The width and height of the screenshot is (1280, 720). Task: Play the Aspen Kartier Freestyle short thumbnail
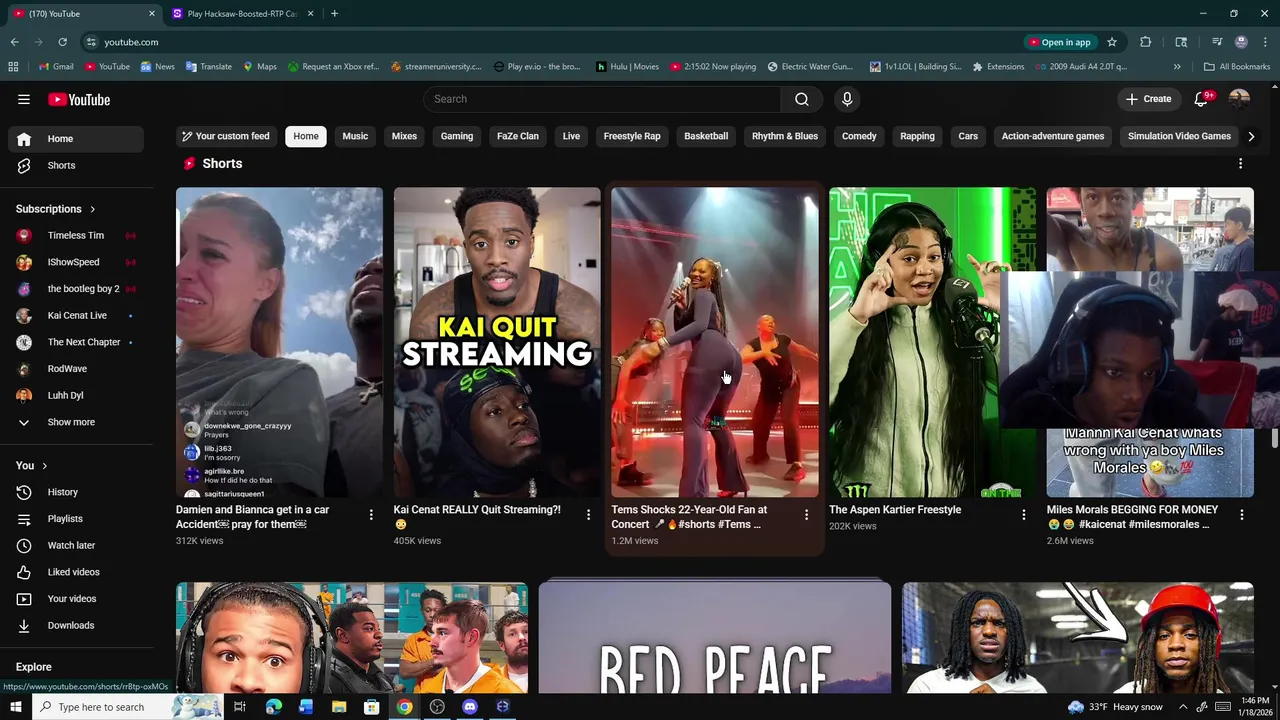[932, 342]
